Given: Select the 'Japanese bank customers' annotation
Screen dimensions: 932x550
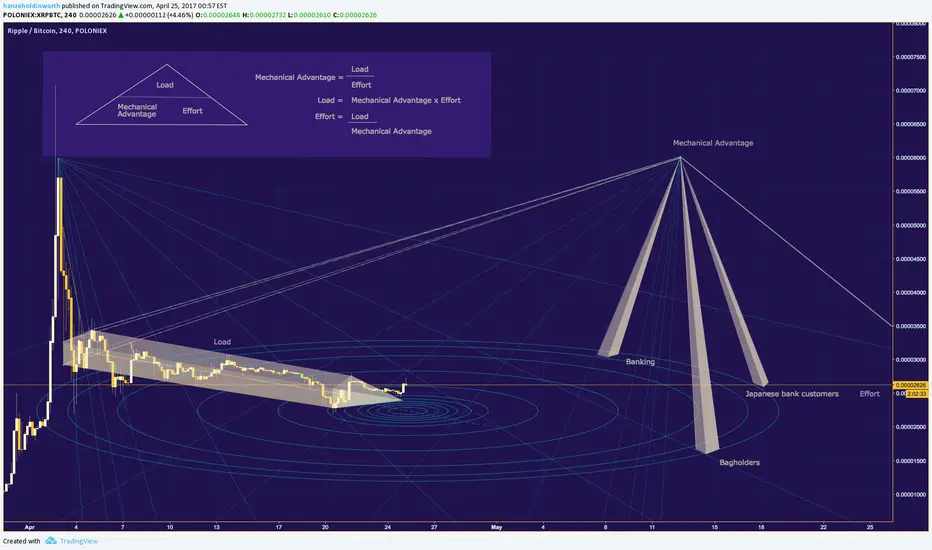Looking at the screenshot, I should tap(792, 394).
